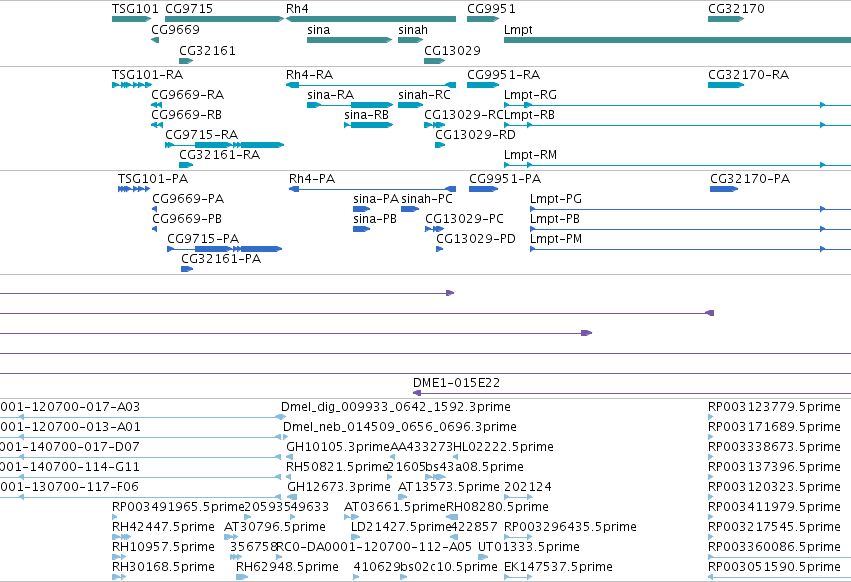Select the RH50821.5prime EST label

337,467
